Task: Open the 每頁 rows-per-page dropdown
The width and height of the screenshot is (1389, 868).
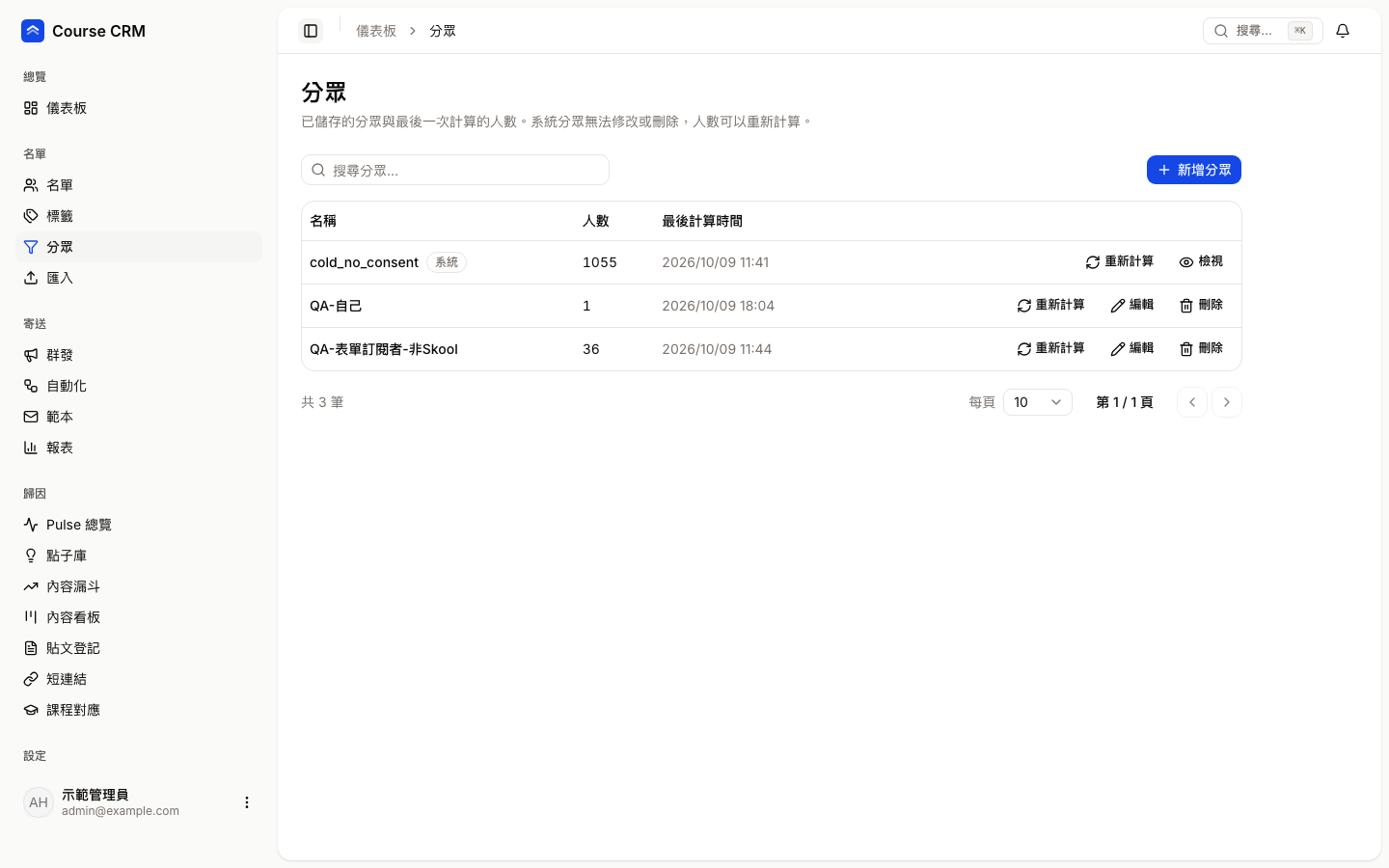Action: [x=1038, y=402]
